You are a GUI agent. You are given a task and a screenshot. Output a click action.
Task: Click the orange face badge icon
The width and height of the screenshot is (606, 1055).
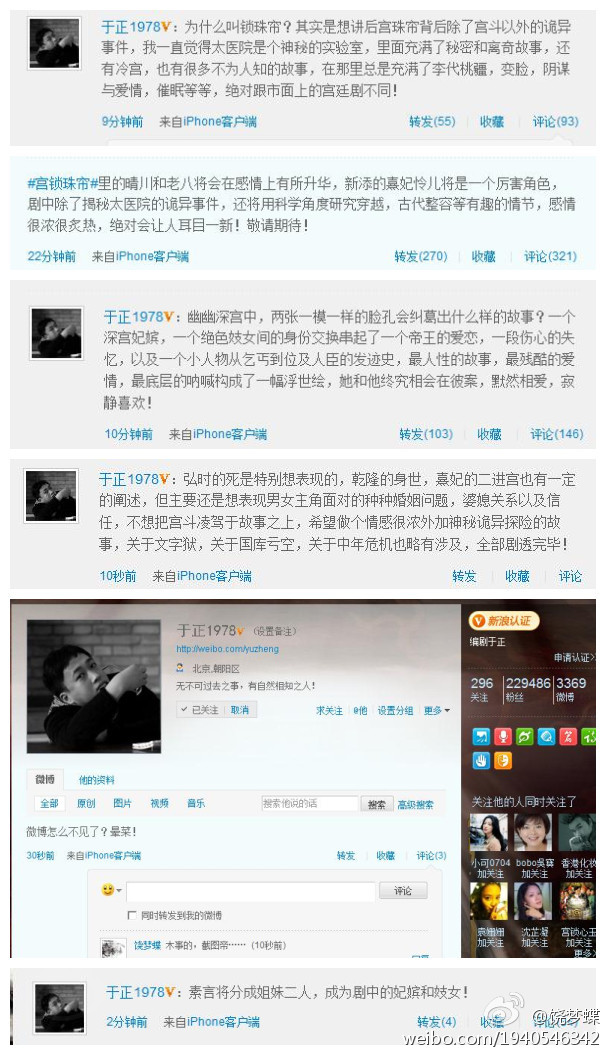pos(503,760)
